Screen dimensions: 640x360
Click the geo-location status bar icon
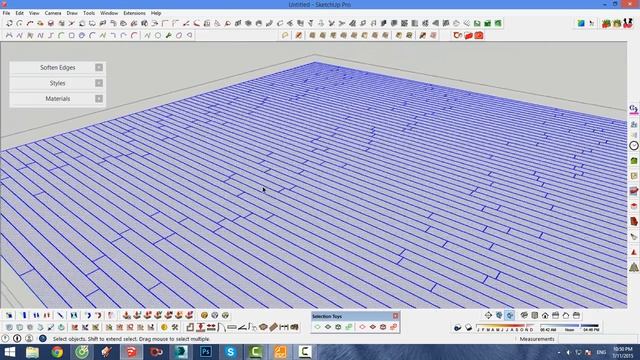click(5, 339)
